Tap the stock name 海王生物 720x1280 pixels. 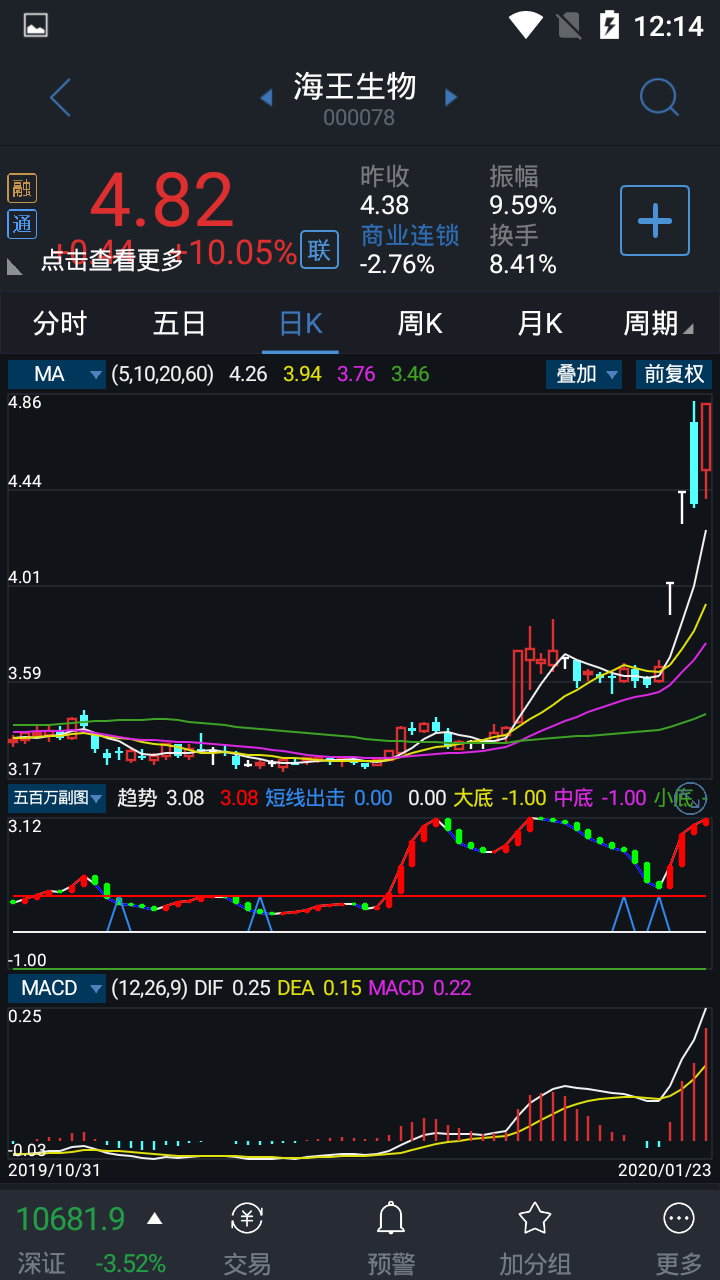pyautogui.click(x=355, y=86)
